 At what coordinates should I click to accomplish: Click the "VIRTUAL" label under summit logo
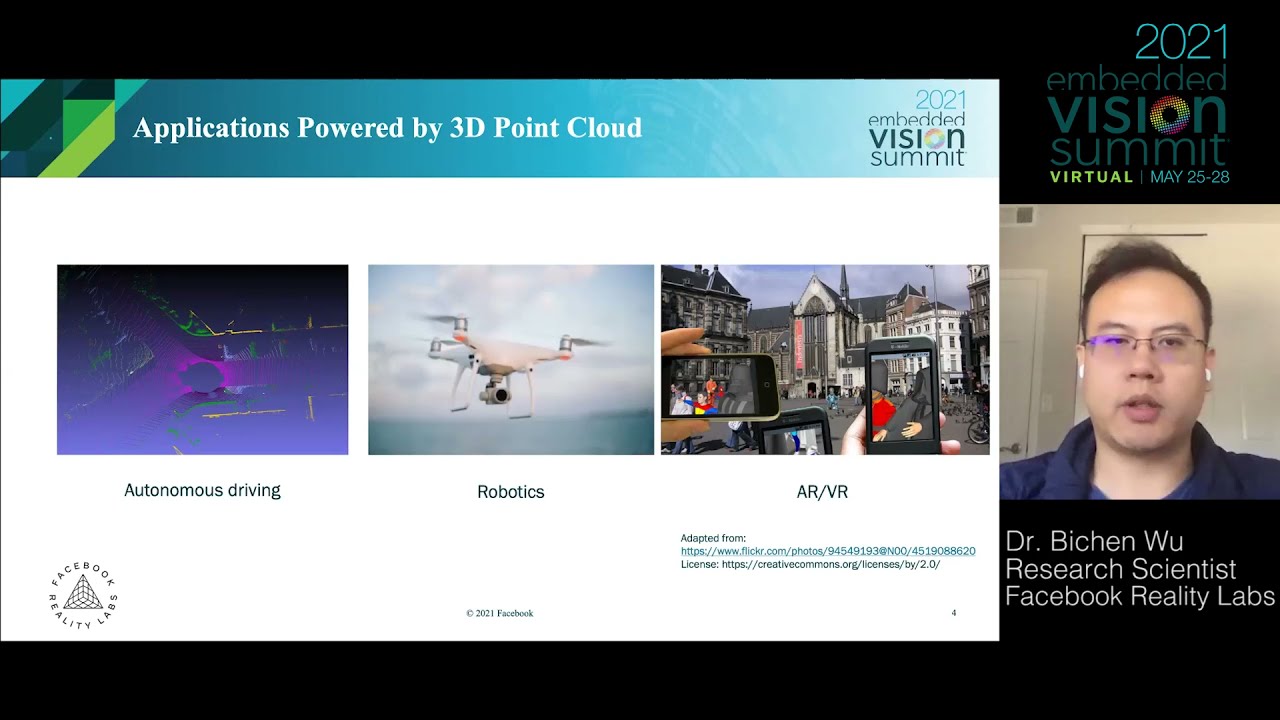point(1091,177)
